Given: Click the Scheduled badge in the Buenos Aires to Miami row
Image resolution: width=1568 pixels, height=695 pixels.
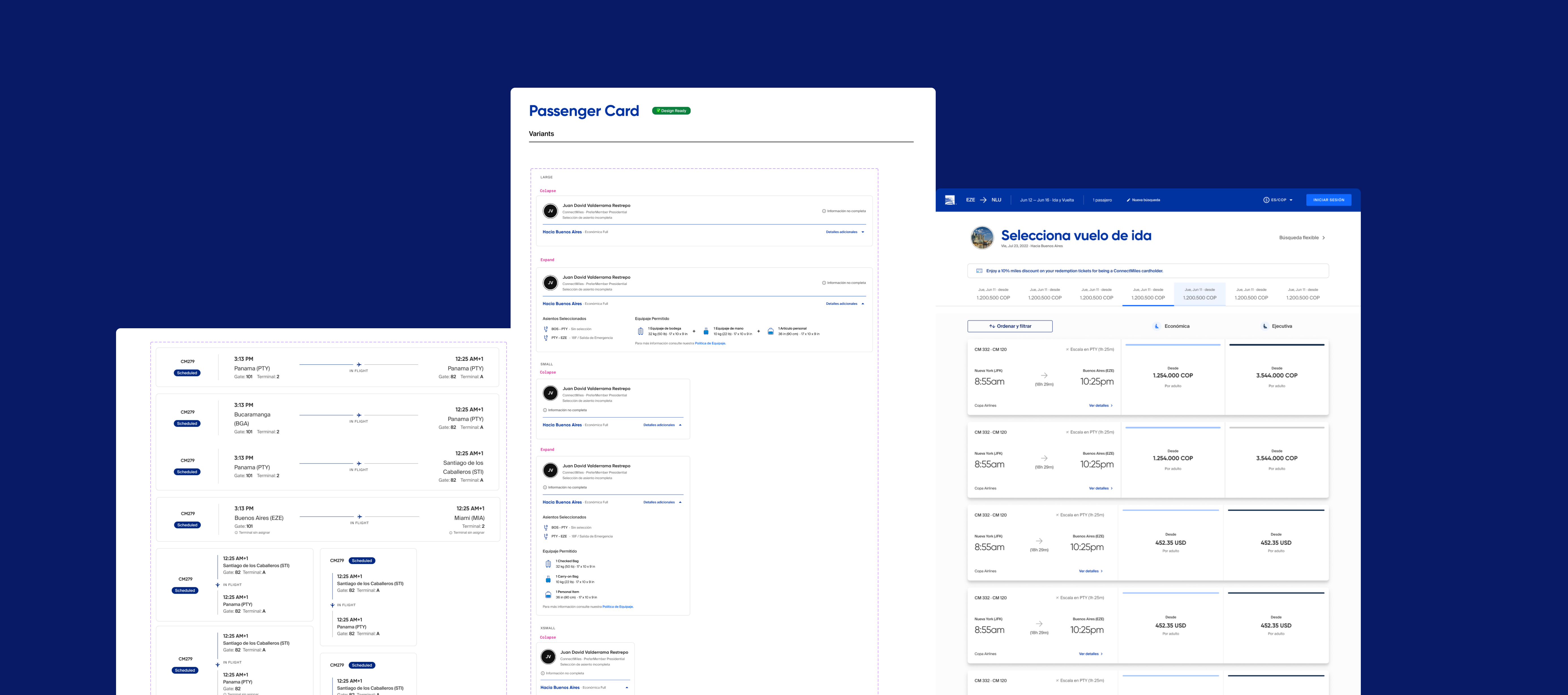Looking at the screenshot, I should tap(187, 525).
